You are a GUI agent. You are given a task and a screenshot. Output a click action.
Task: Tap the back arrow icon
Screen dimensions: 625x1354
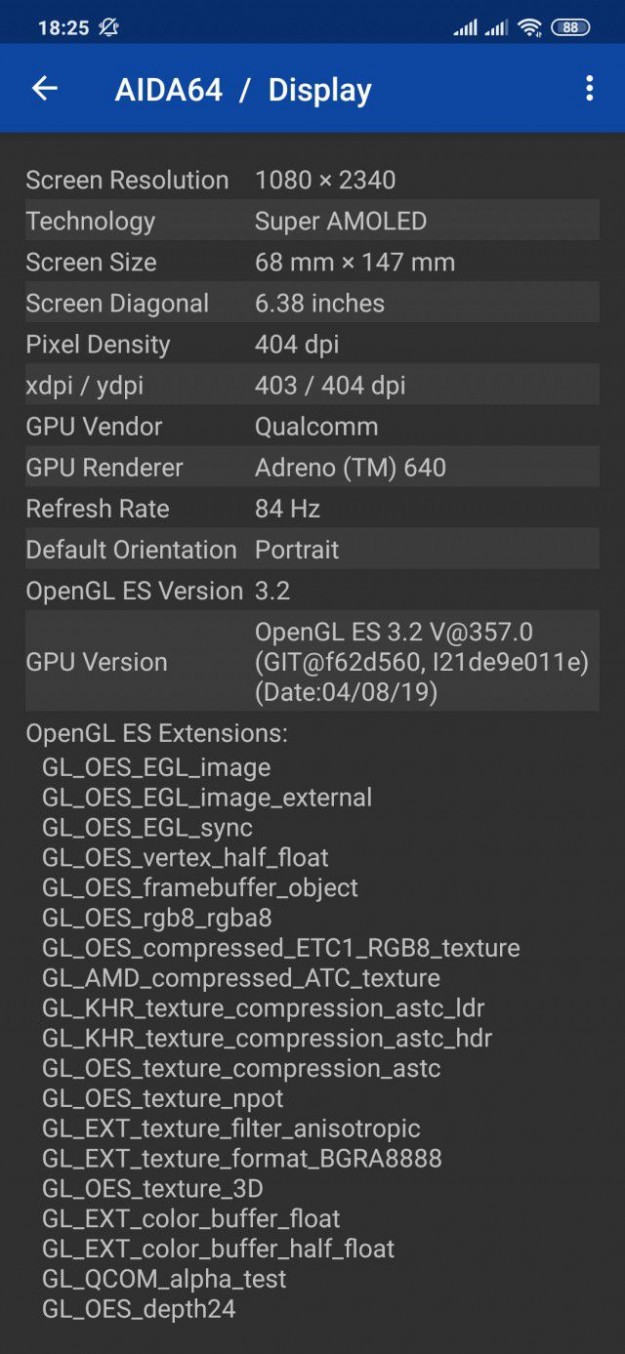[x=45, y=89]
